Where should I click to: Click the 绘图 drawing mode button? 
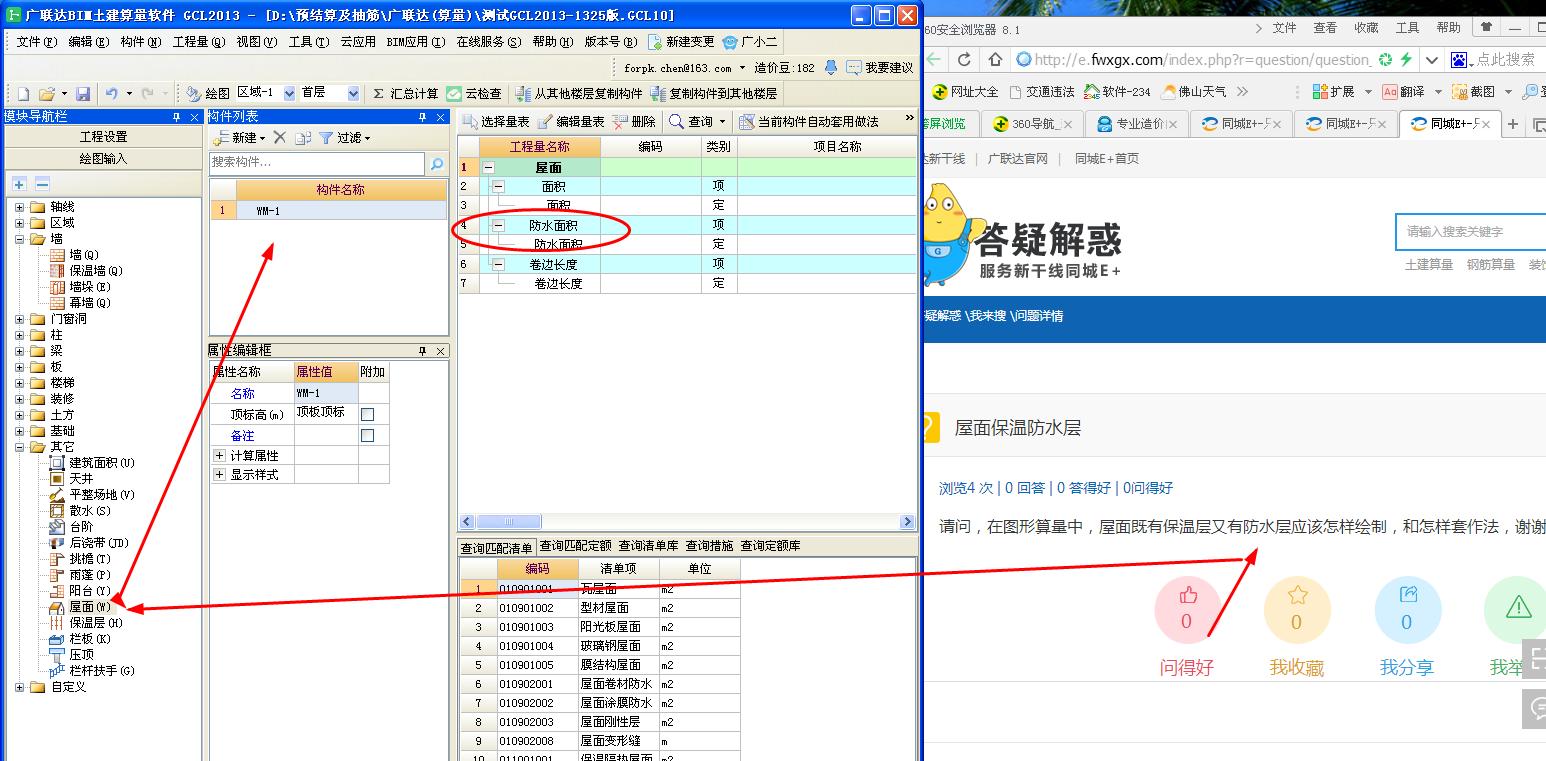[208, 93]
